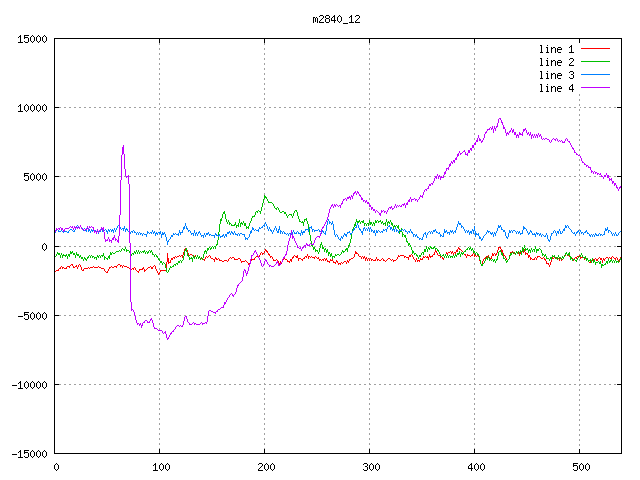The image size is (640, 480).
Task: Select the "line 3" legend label
Action: click(x=556, y=75)
